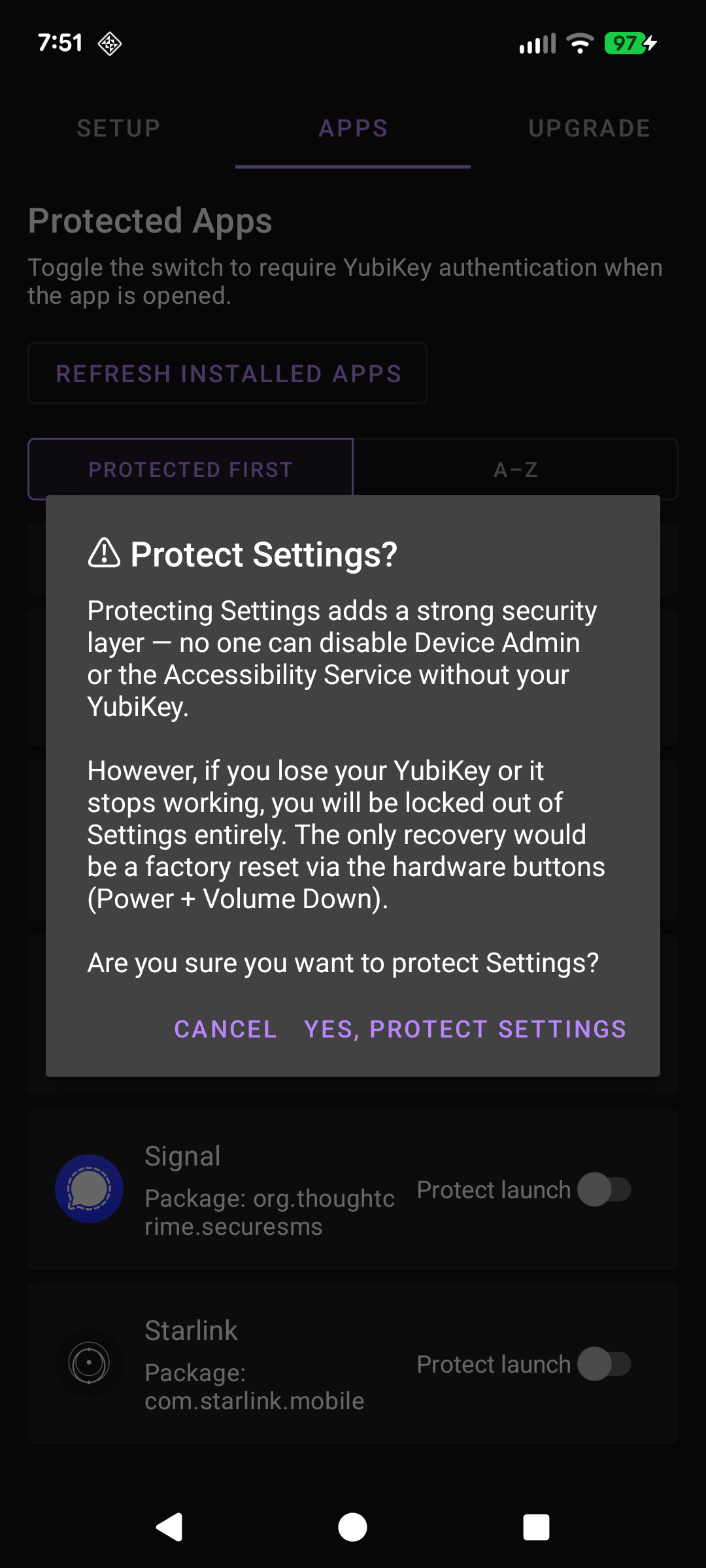Tap the Wi-Fi status icon

pos(579,42)
